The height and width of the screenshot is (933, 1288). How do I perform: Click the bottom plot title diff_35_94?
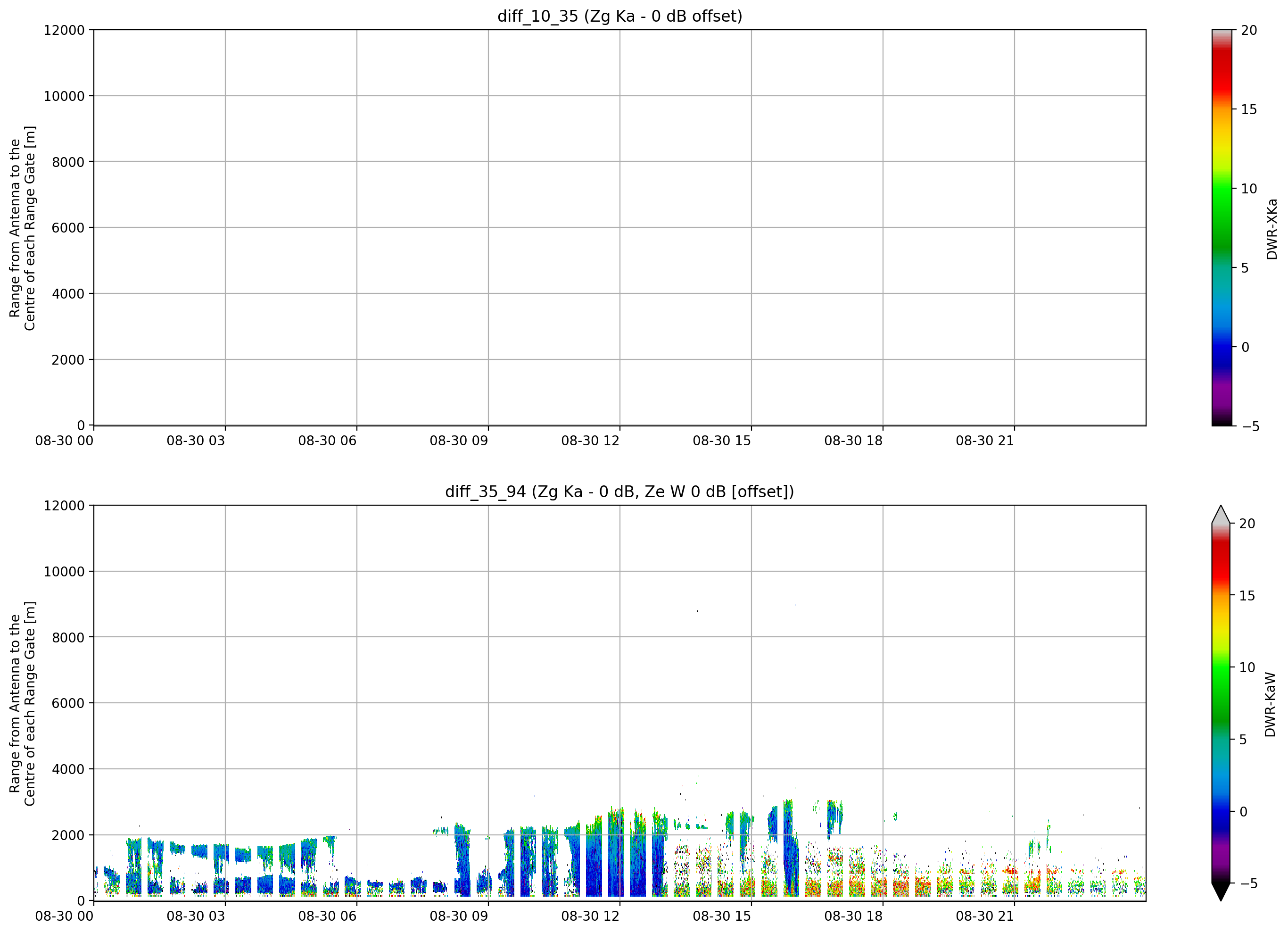[619, 491]
